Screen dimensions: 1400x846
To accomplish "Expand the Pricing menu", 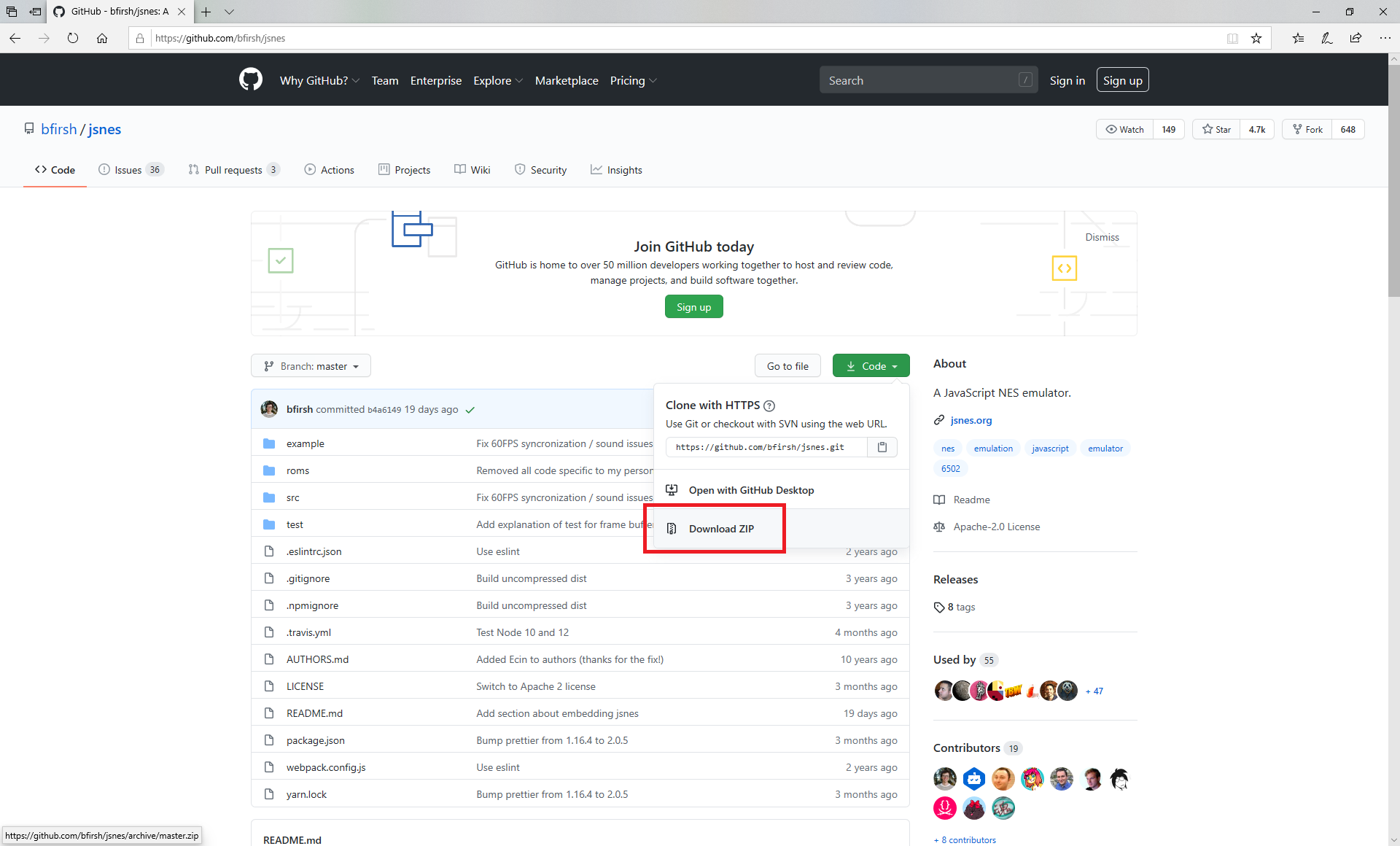I will (x=633, y=80).
